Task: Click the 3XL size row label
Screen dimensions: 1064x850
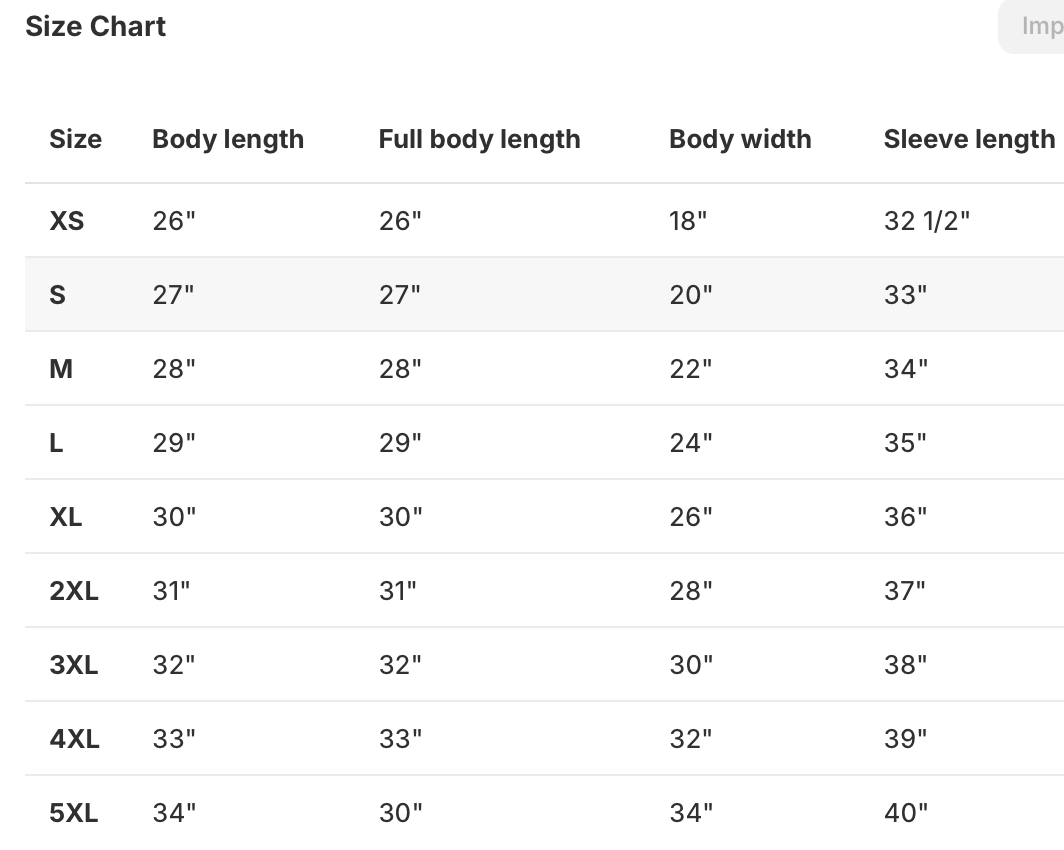Action: click(74, 665)
